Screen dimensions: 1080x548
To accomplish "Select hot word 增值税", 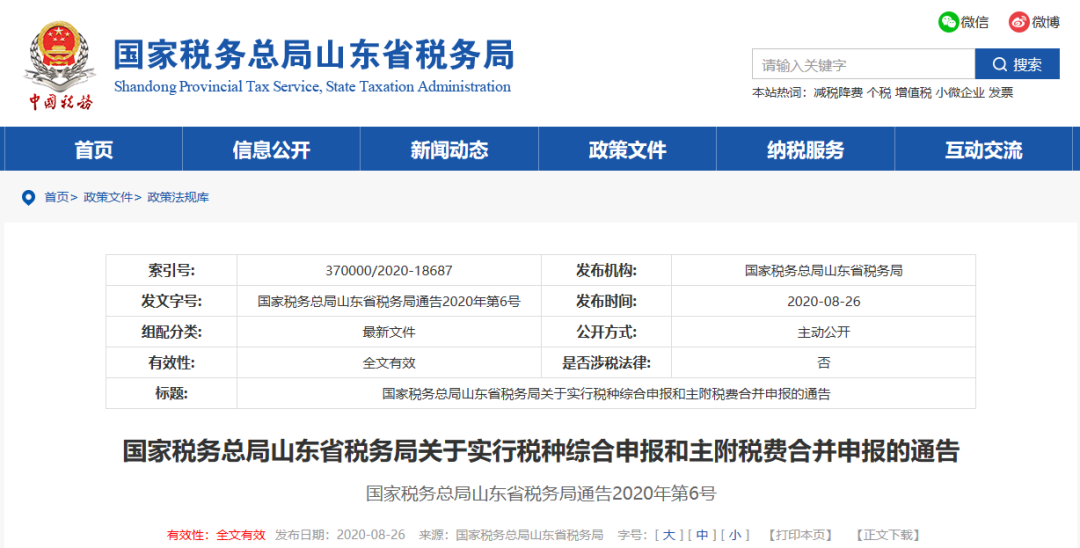I will pos(913,93).
